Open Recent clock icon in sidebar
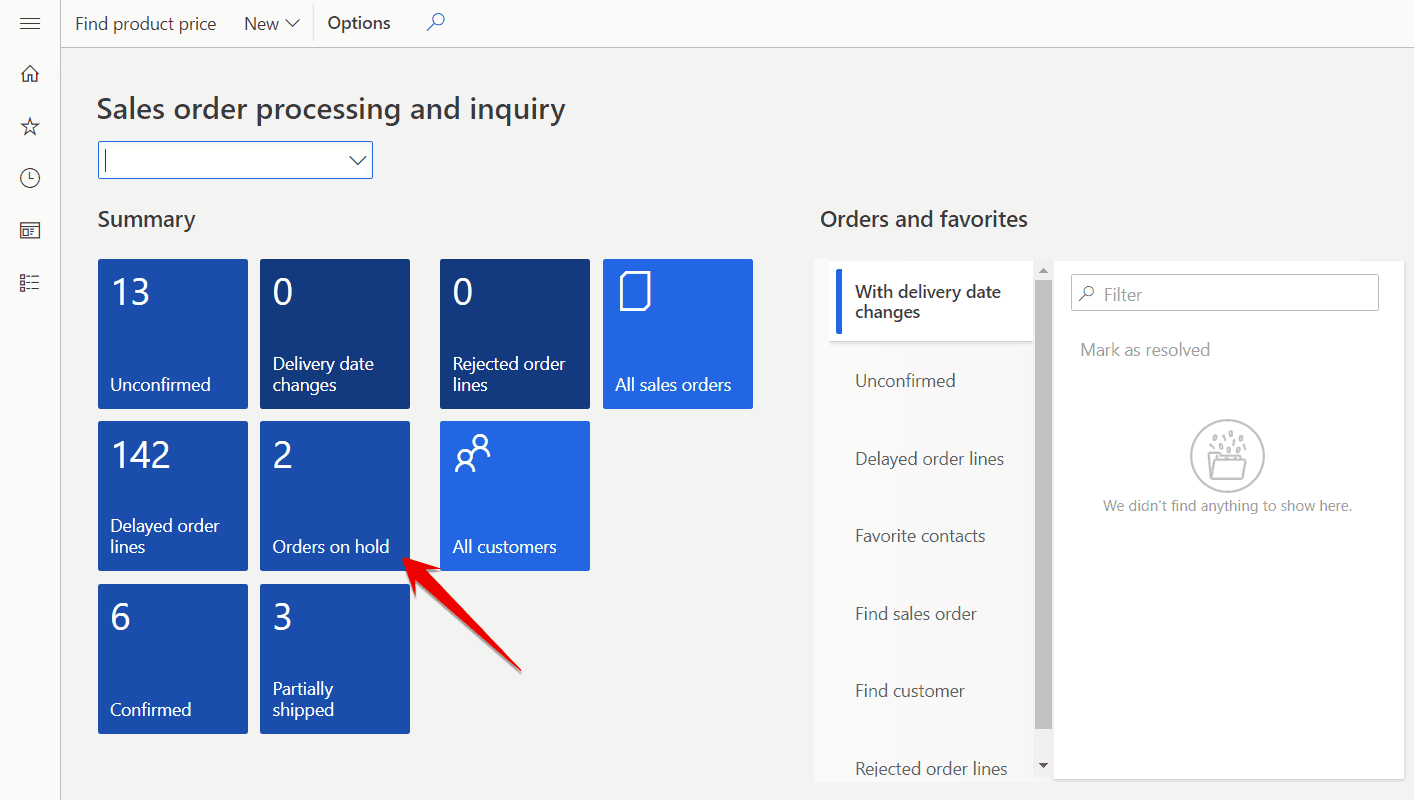This screenshot has height=800, width=1414. click(30, 178)
